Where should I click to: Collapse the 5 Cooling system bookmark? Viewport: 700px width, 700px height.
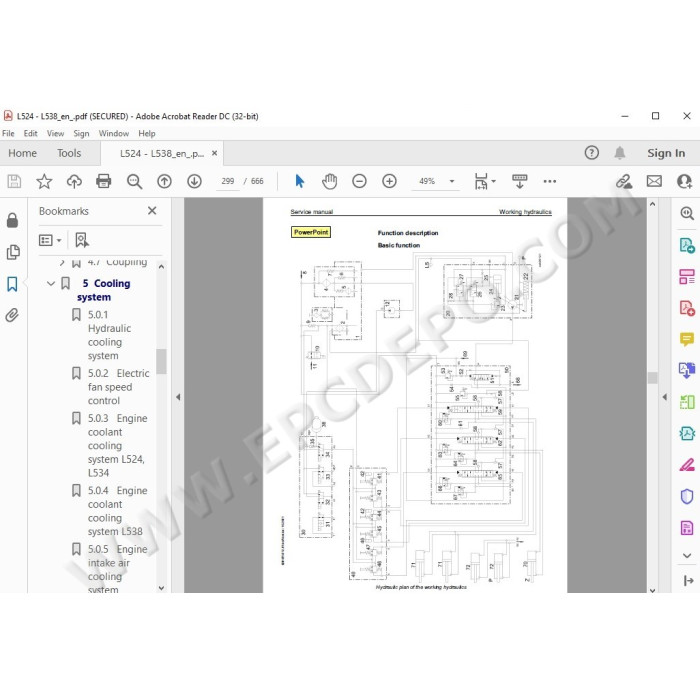pyautogui.click(x=51, y=283)
